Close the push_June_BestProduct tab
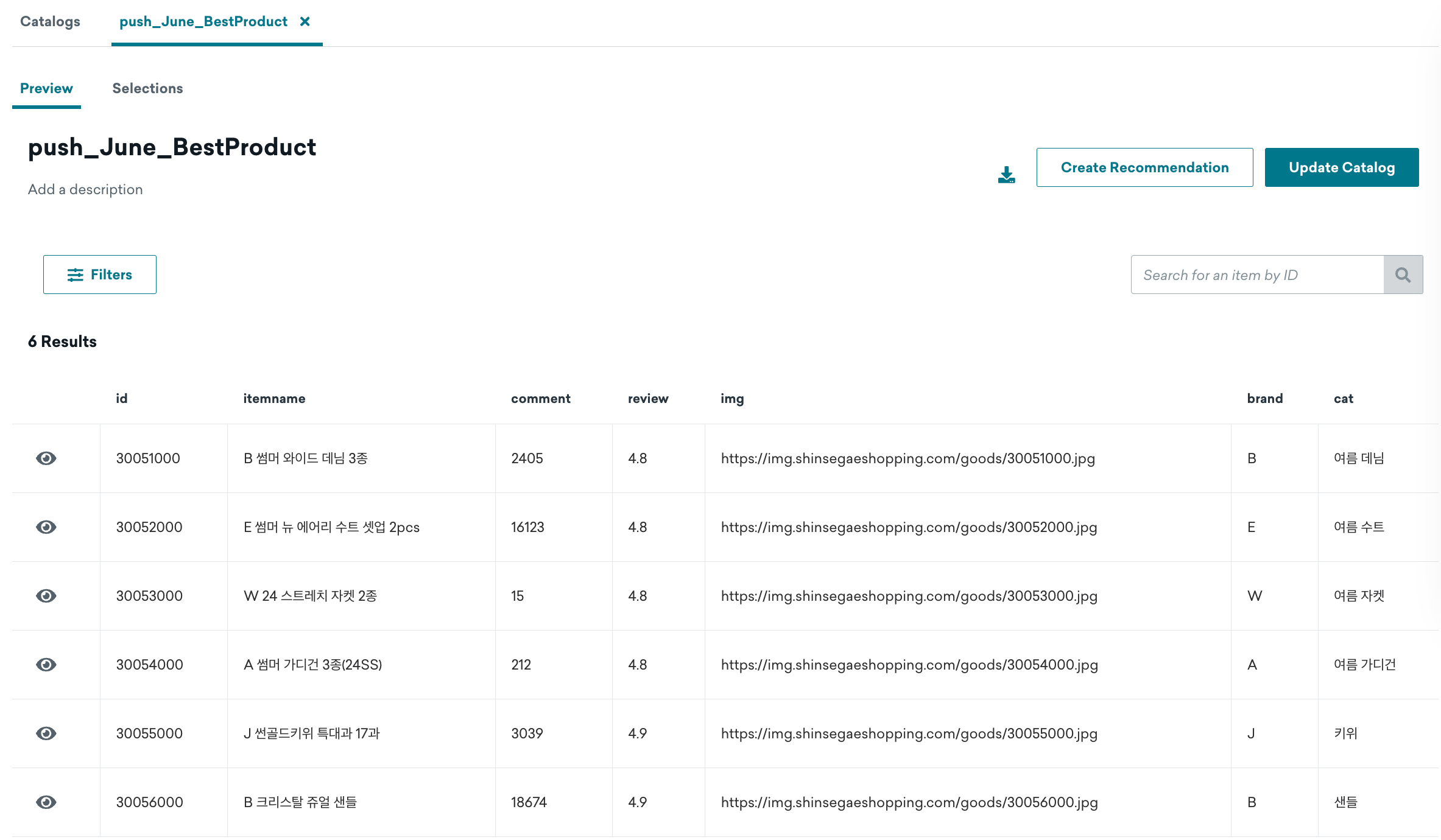 pyautogui.click(x=305, y=21)
